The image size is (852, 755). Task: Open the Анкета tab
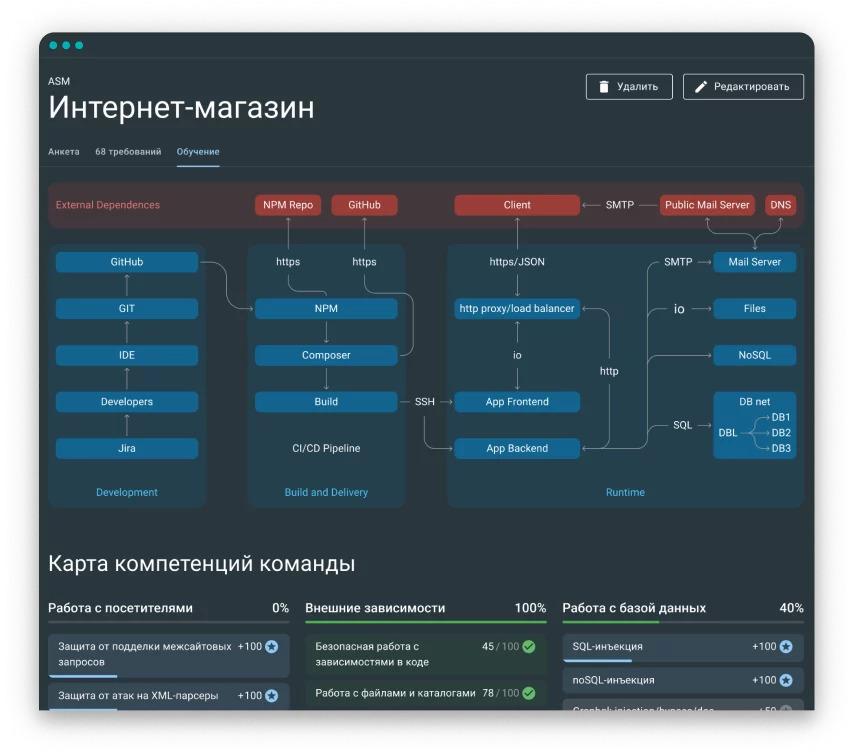pos(64,152)
